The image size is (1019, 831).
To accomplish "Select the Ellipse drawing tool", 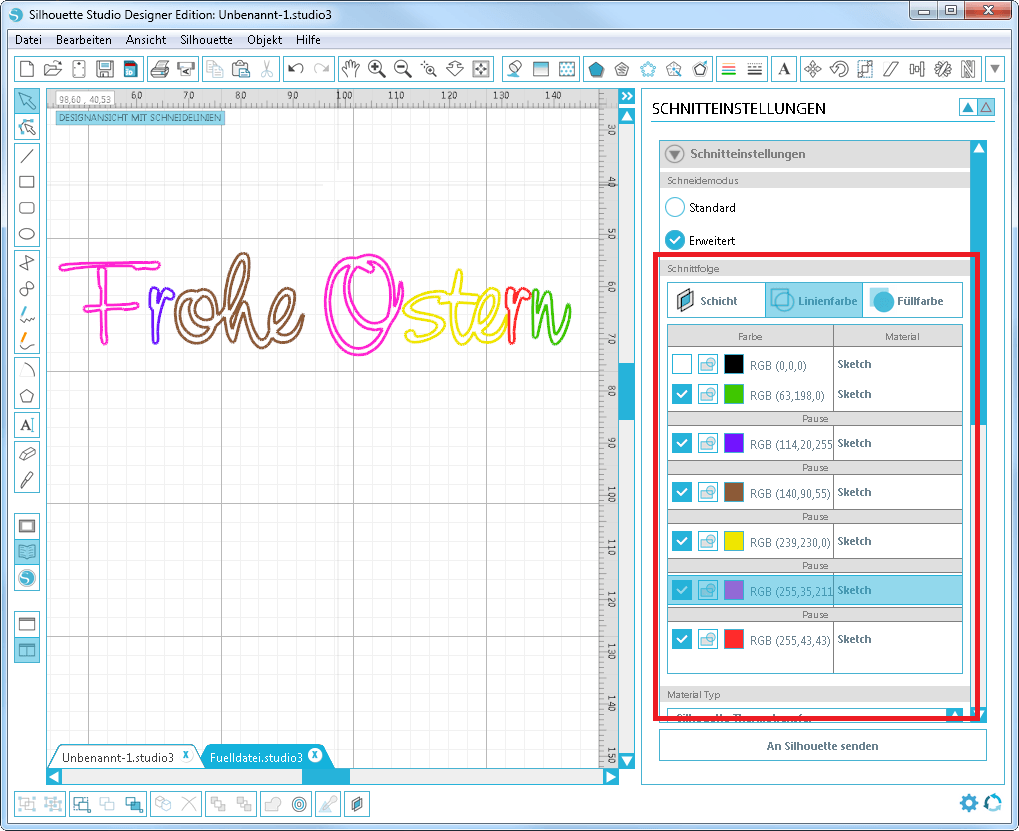I will click(27, 234).
